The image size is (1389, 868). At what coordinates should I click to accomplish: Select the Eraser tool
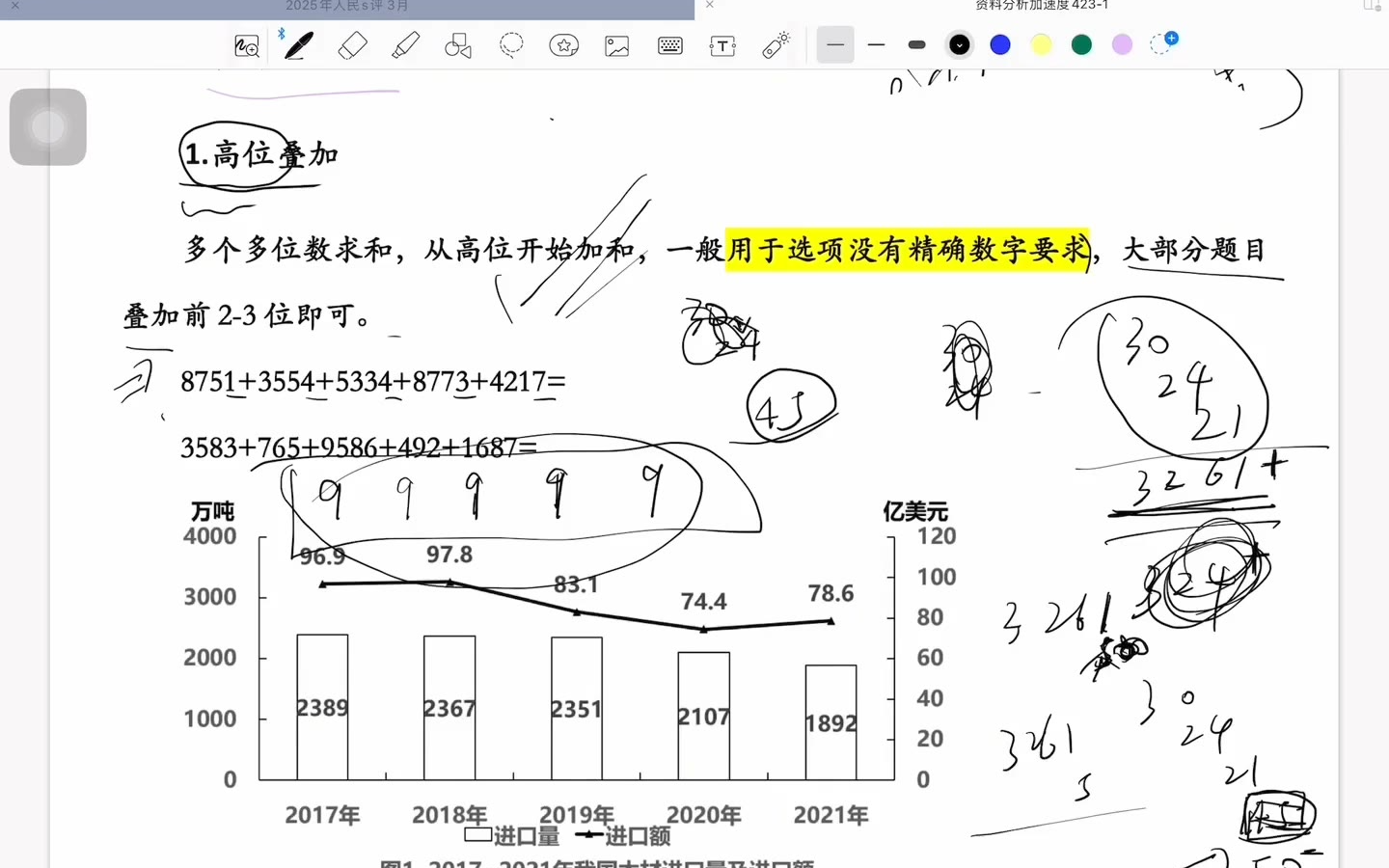click(x=353, y=45)
